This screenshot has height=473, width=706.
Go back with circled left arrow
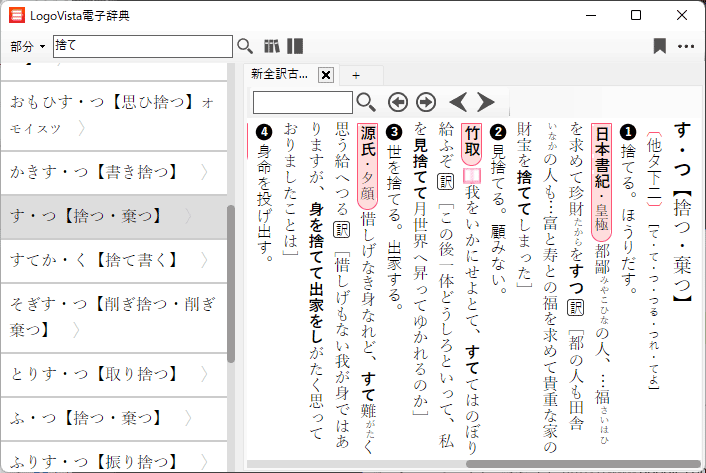click(x=397, y=102)
